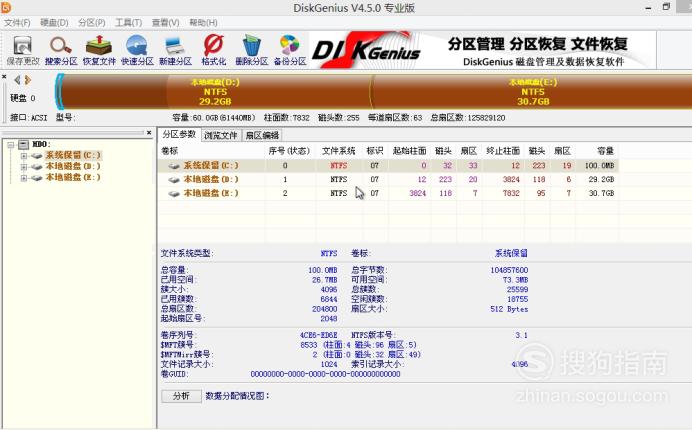Screen dimensions: 692x430
Task: Click the 文件系统 column header
Action: [x=338, y=151]
